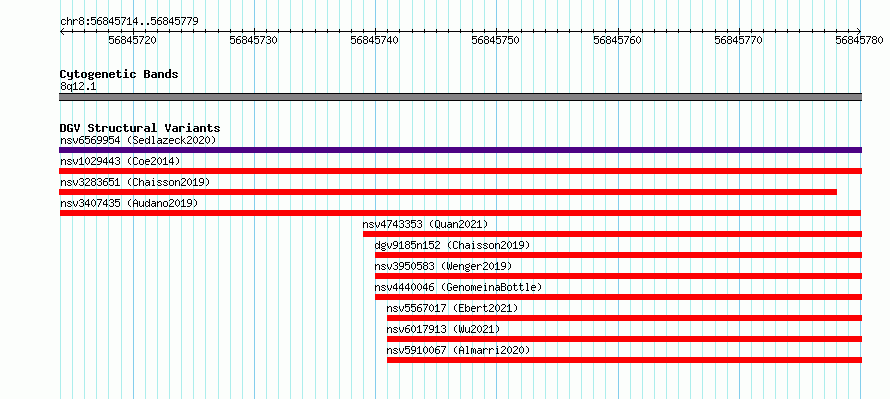Click the red nsv4440046 variant bar
Image resolution: width=890 pixels, height=399 pixels.
pyautogui.click(x=618, y=297)
